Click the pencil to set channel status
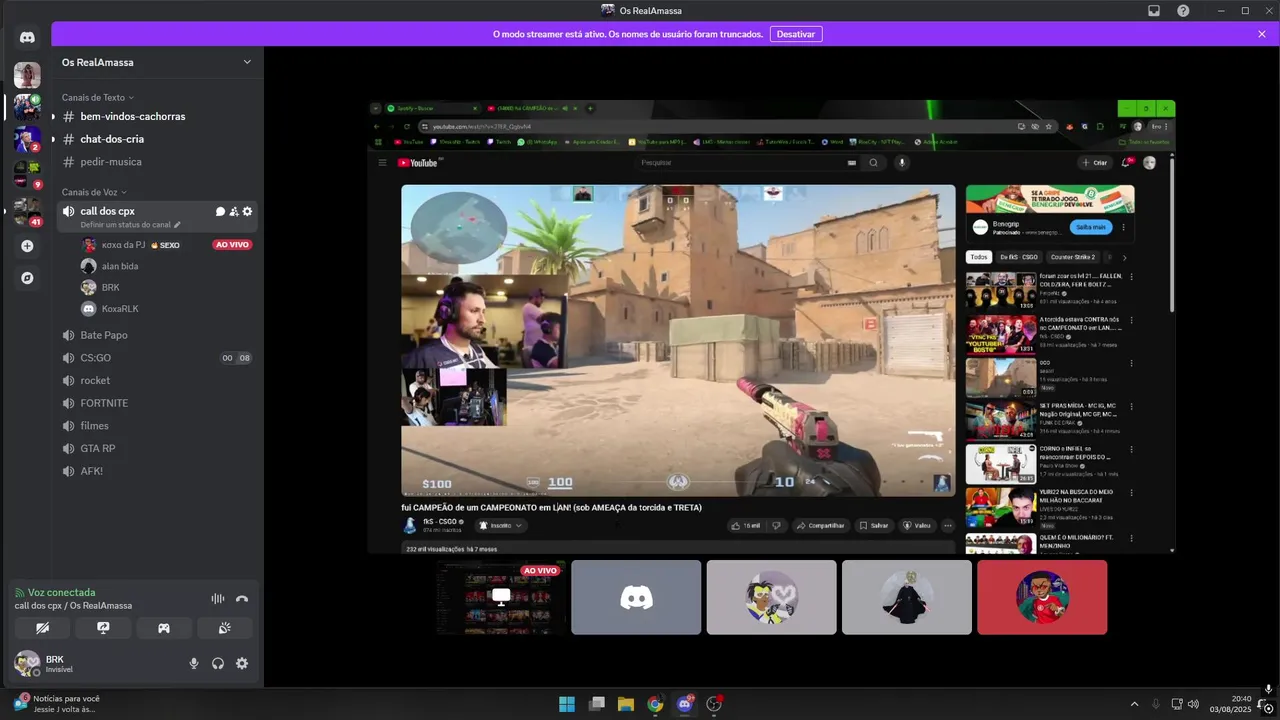 178,225
